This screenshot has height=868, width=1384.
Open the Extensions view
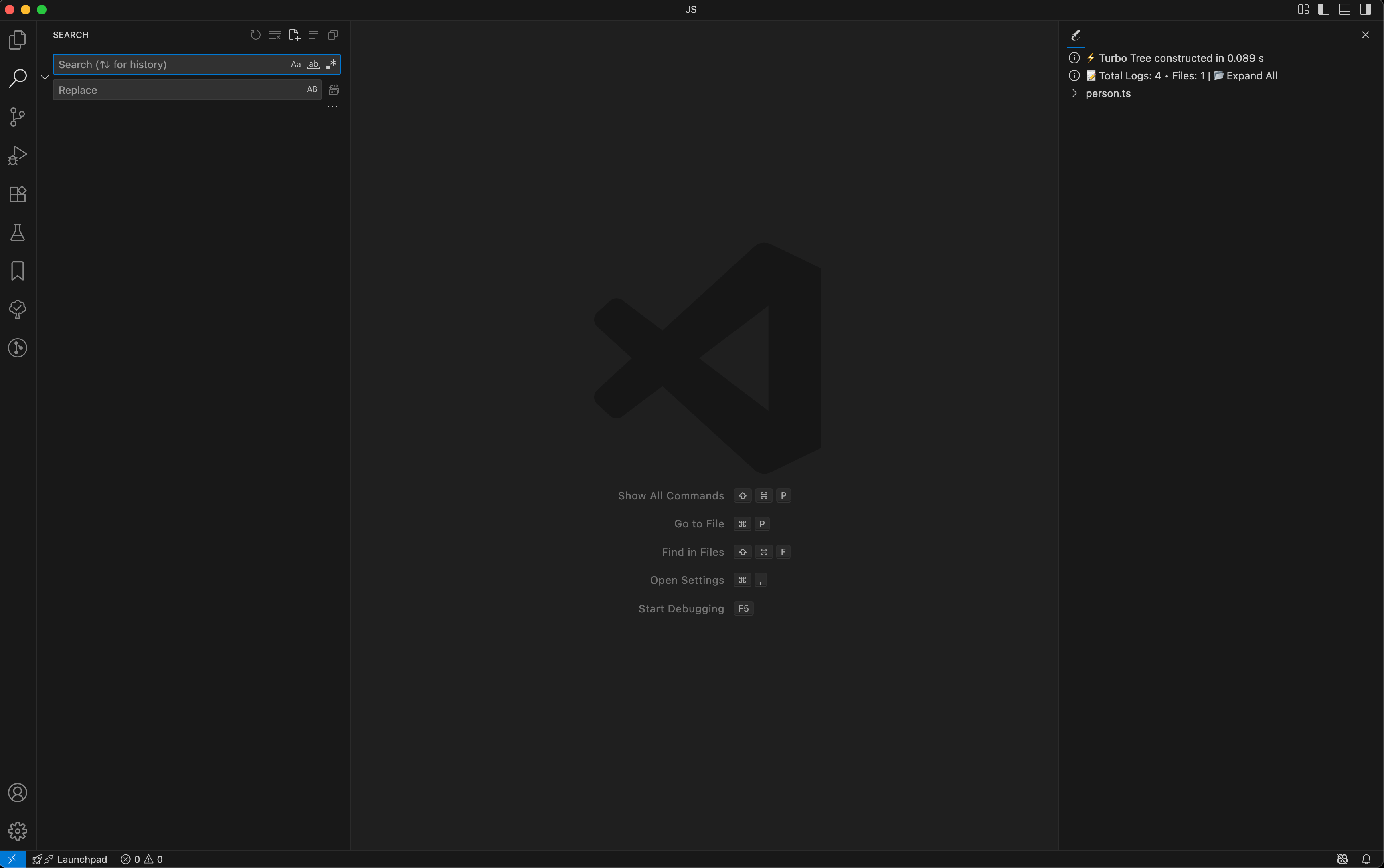[x=17, y=194]
